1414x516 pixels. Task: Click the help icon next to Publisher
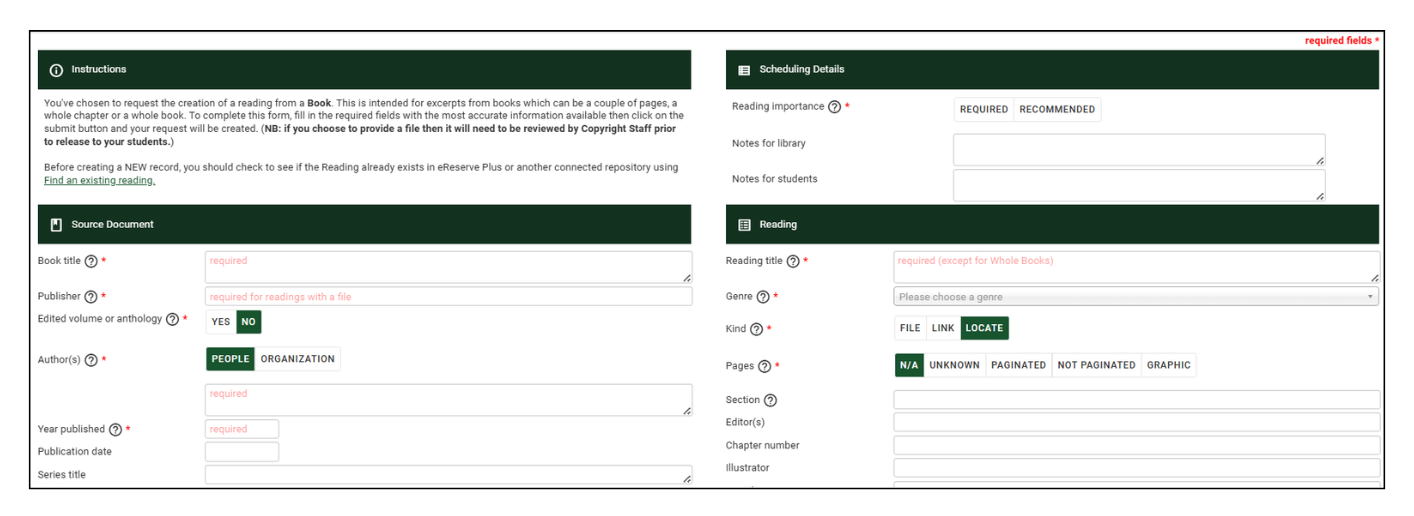(91, 297)
